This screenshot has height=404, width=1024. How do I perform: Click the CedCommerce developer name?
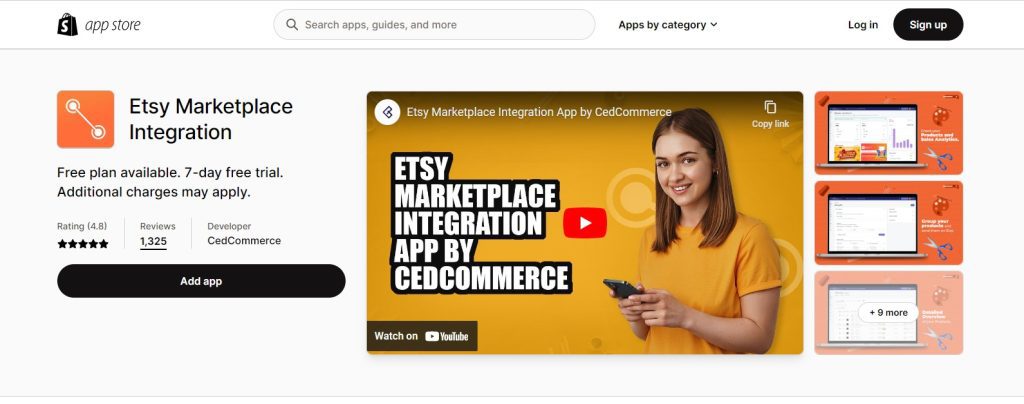click(244, 241)
